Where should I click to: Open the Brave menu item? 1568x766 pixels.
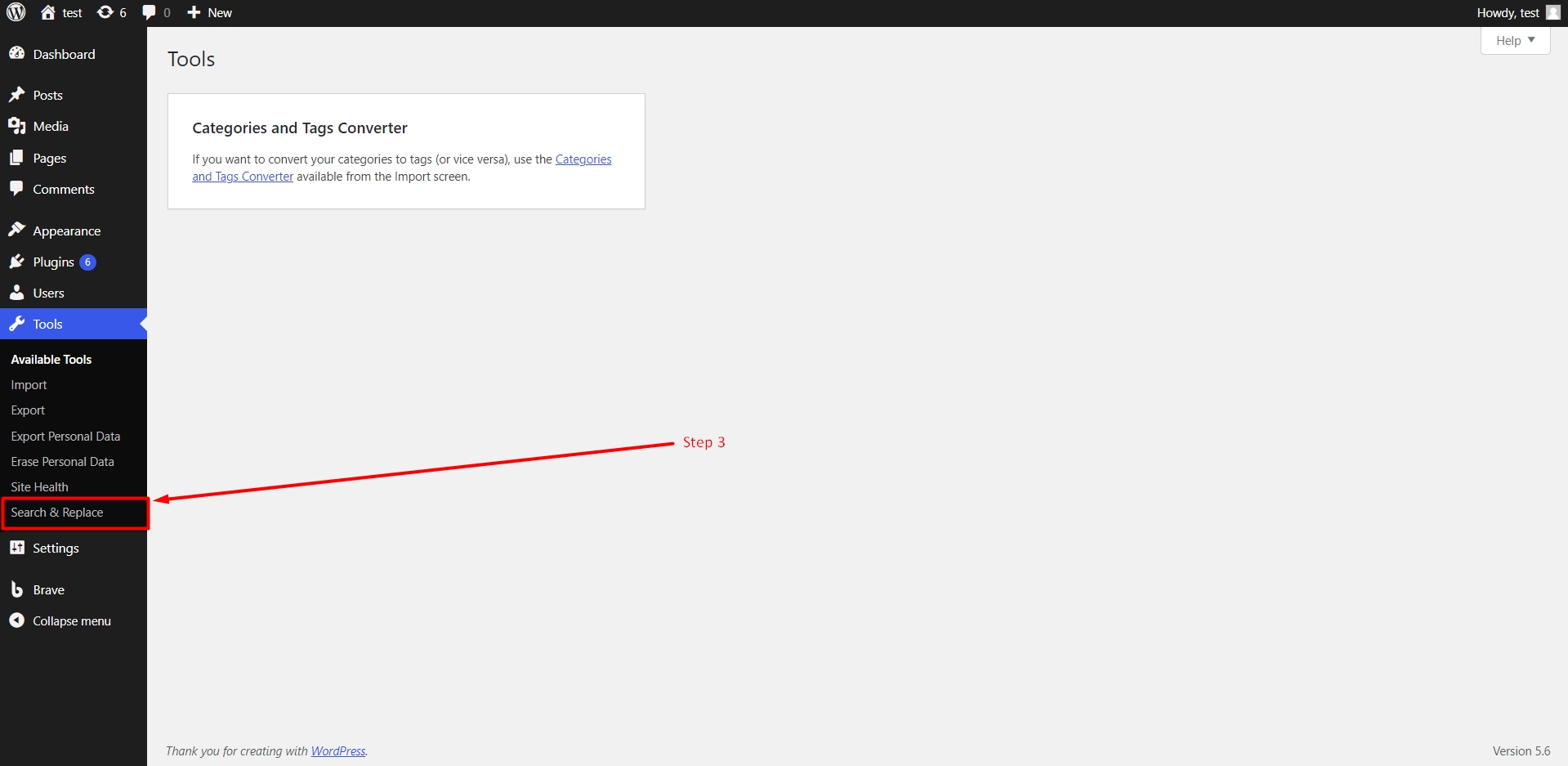pos(74,589)
